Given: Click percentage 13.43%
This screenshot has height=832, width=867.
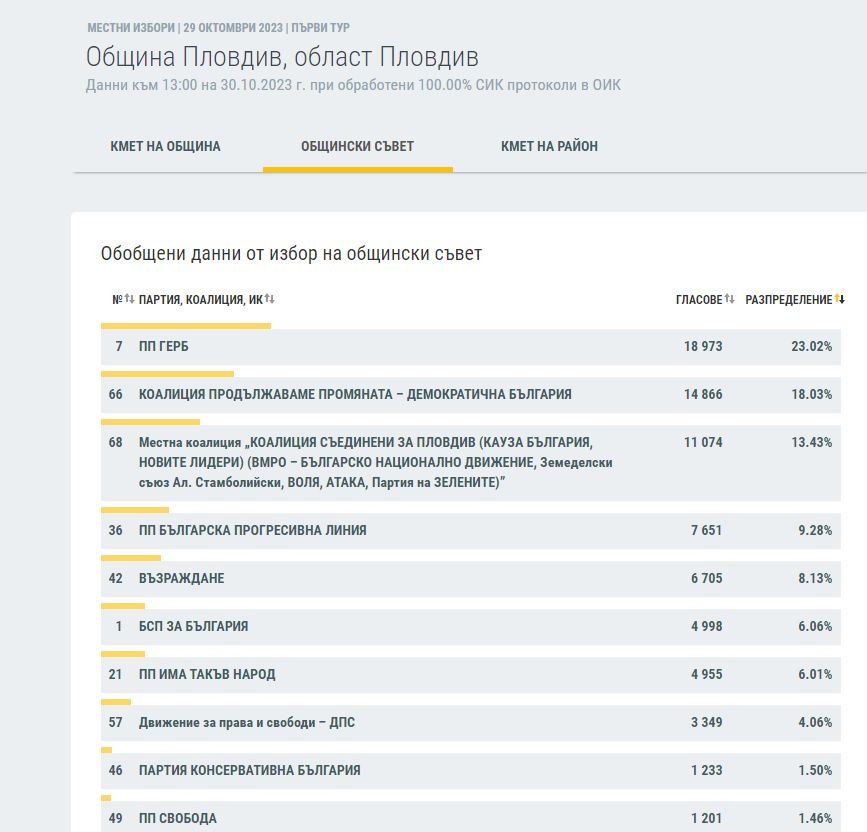Looking at the screenshot, I should click(x=812, y=443).
